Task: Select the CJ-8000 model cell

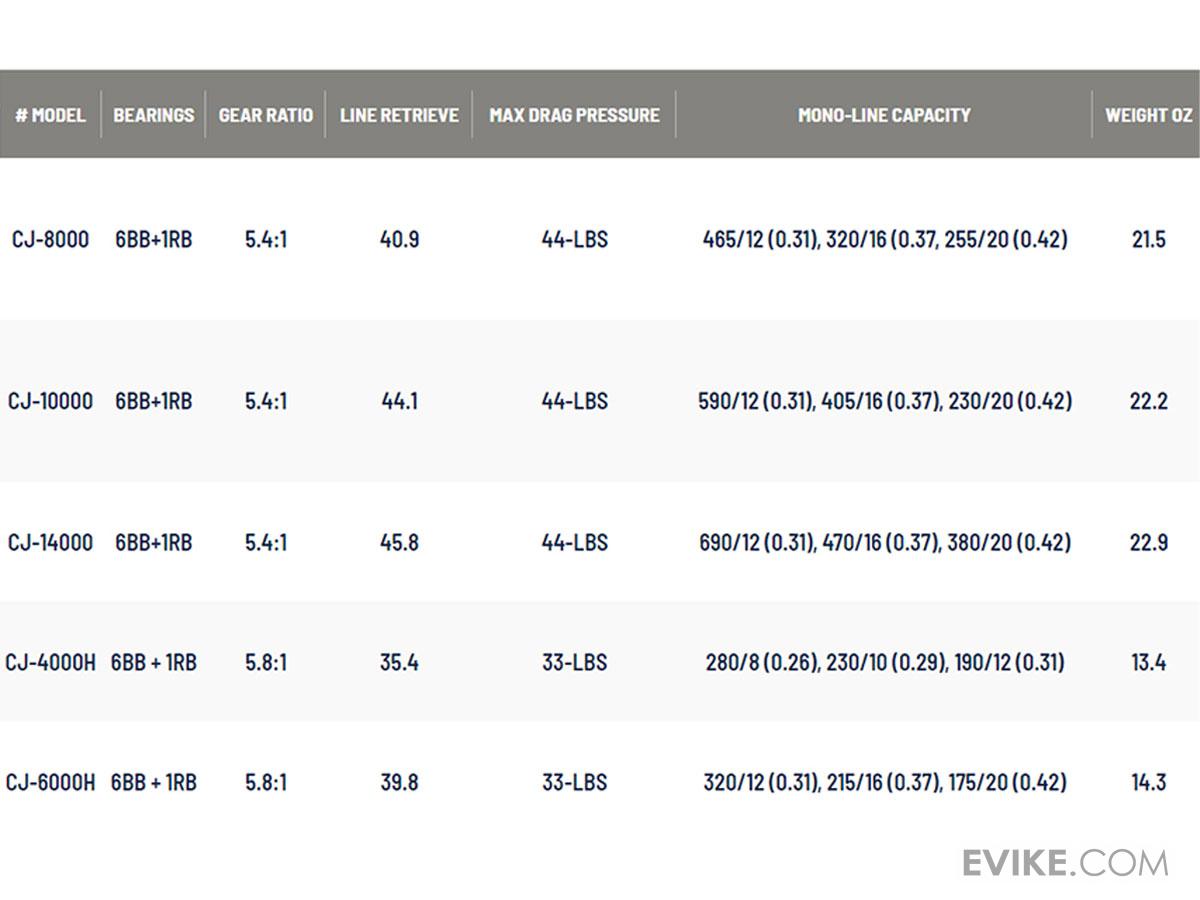Action: coord(50,240)
